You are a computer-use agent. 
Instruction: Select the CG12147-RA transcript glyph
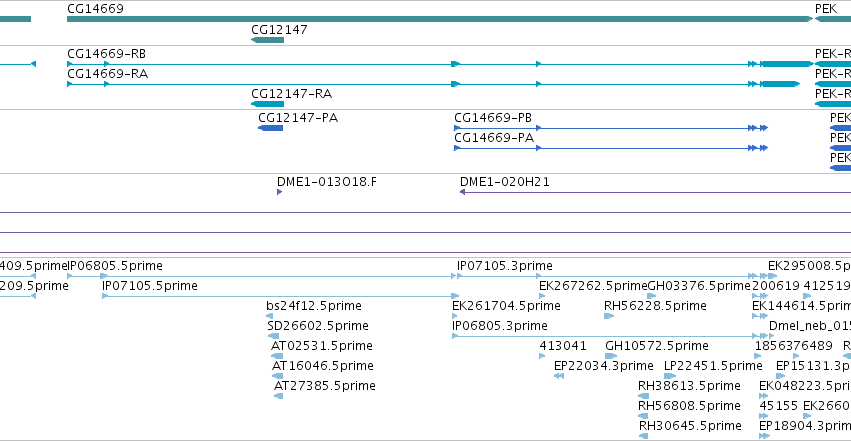coord(268,104)
